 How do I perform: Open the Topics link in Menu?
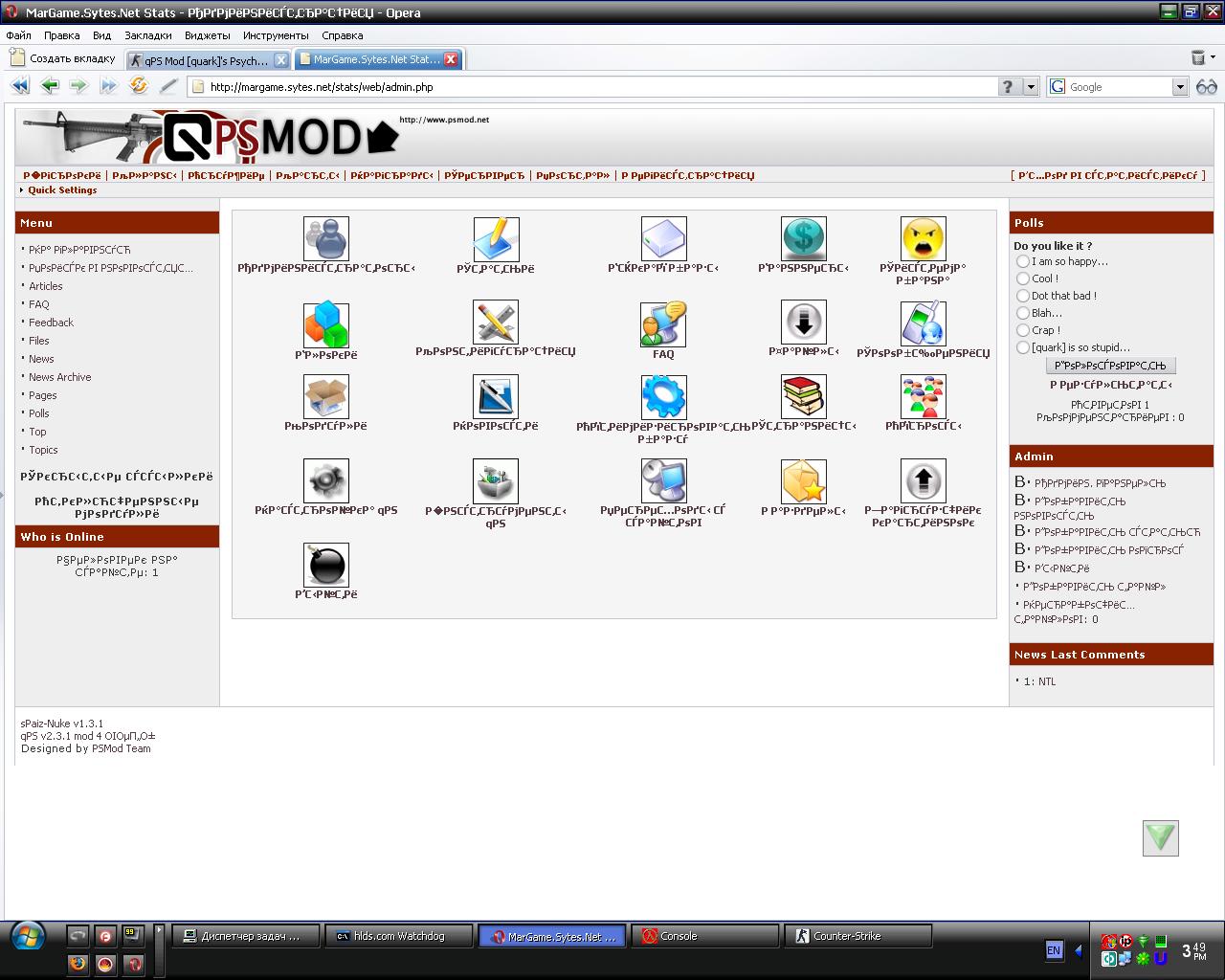pyautogui.click(x=43, y=450)
